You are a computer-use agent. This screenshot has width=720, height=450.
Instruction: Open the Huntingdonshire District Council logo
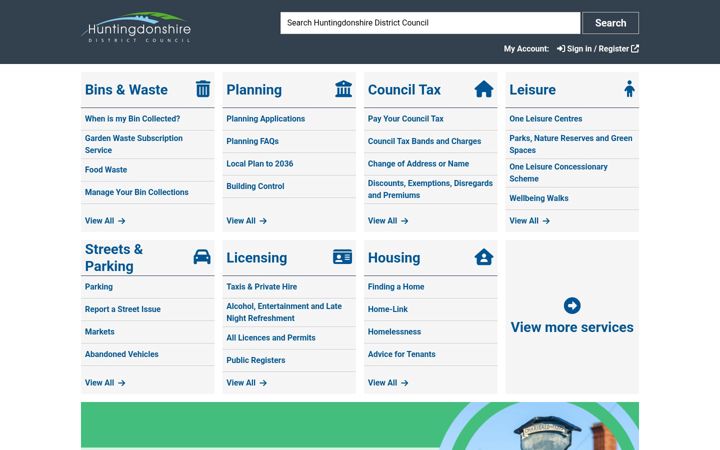(x=136, y=28)
